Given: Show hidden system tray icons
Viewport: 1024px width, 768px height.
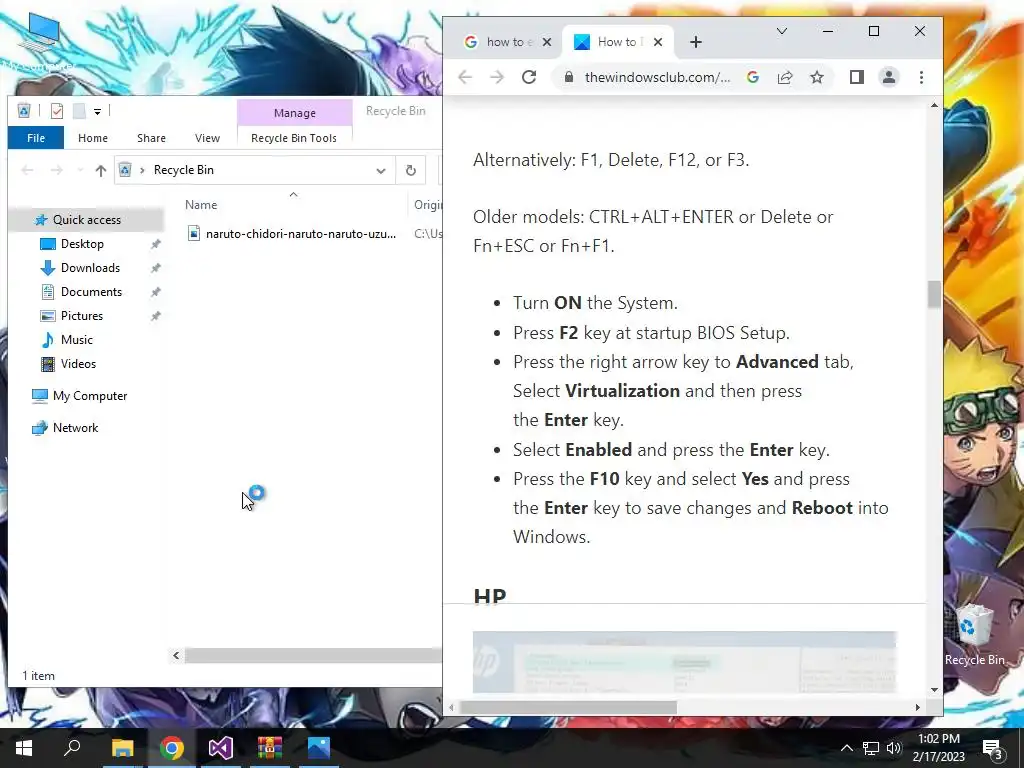Looking at the screenshot, I should point(846,748).
